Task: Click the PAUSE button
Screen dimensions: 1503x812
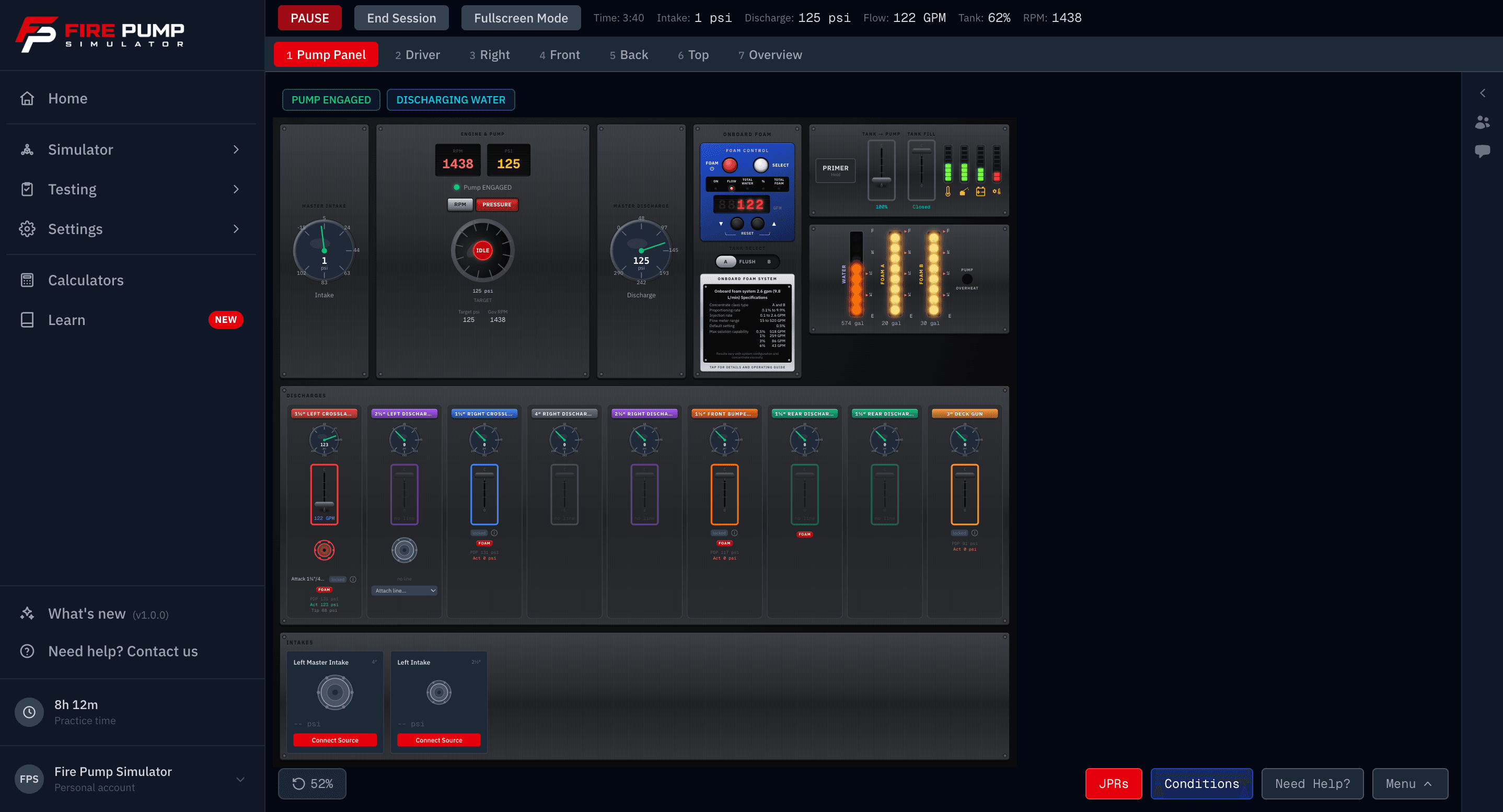Action: pyautogui.click(x=310, y=17)
